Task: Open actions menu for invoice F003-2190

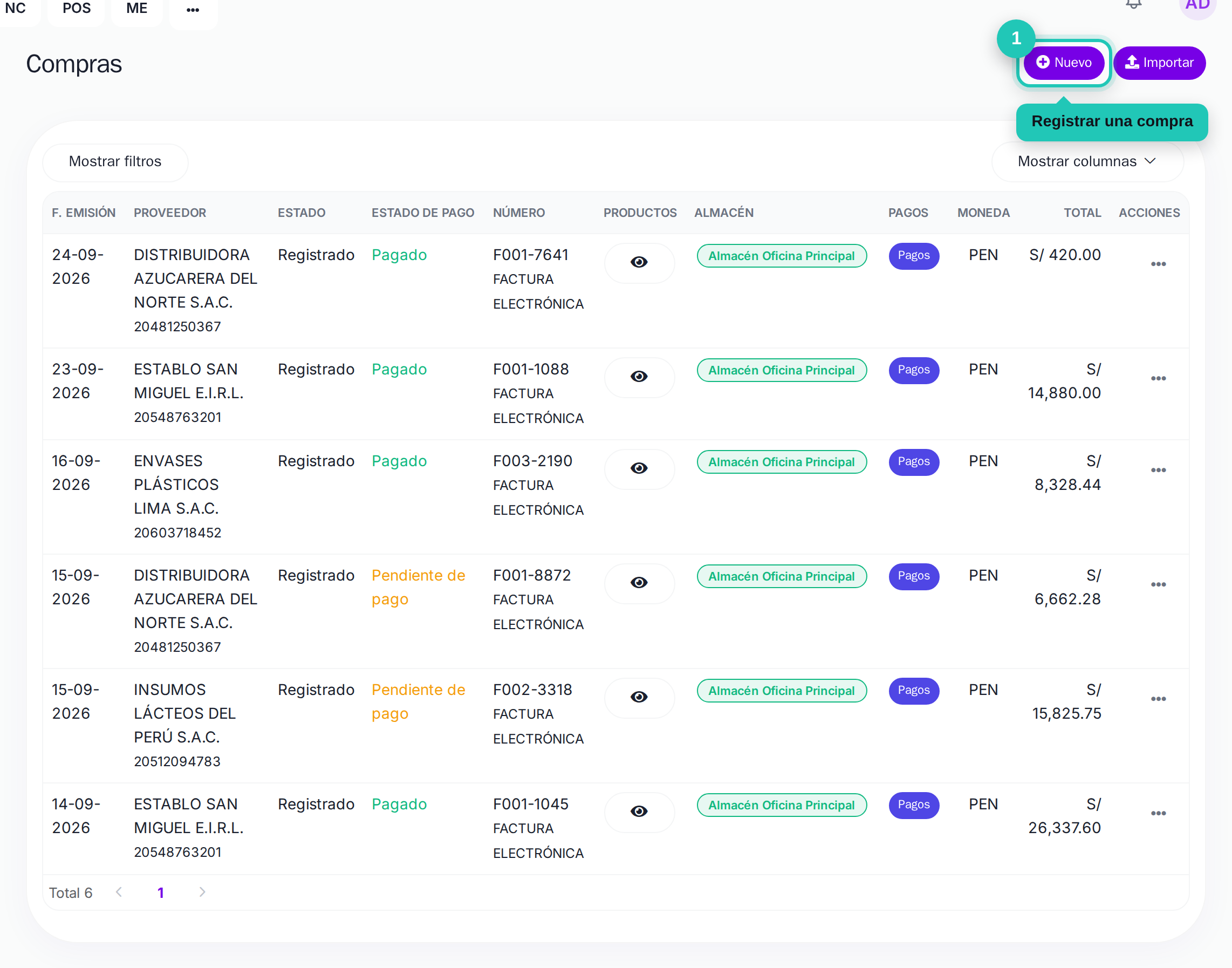Action: pos(1158,471)
